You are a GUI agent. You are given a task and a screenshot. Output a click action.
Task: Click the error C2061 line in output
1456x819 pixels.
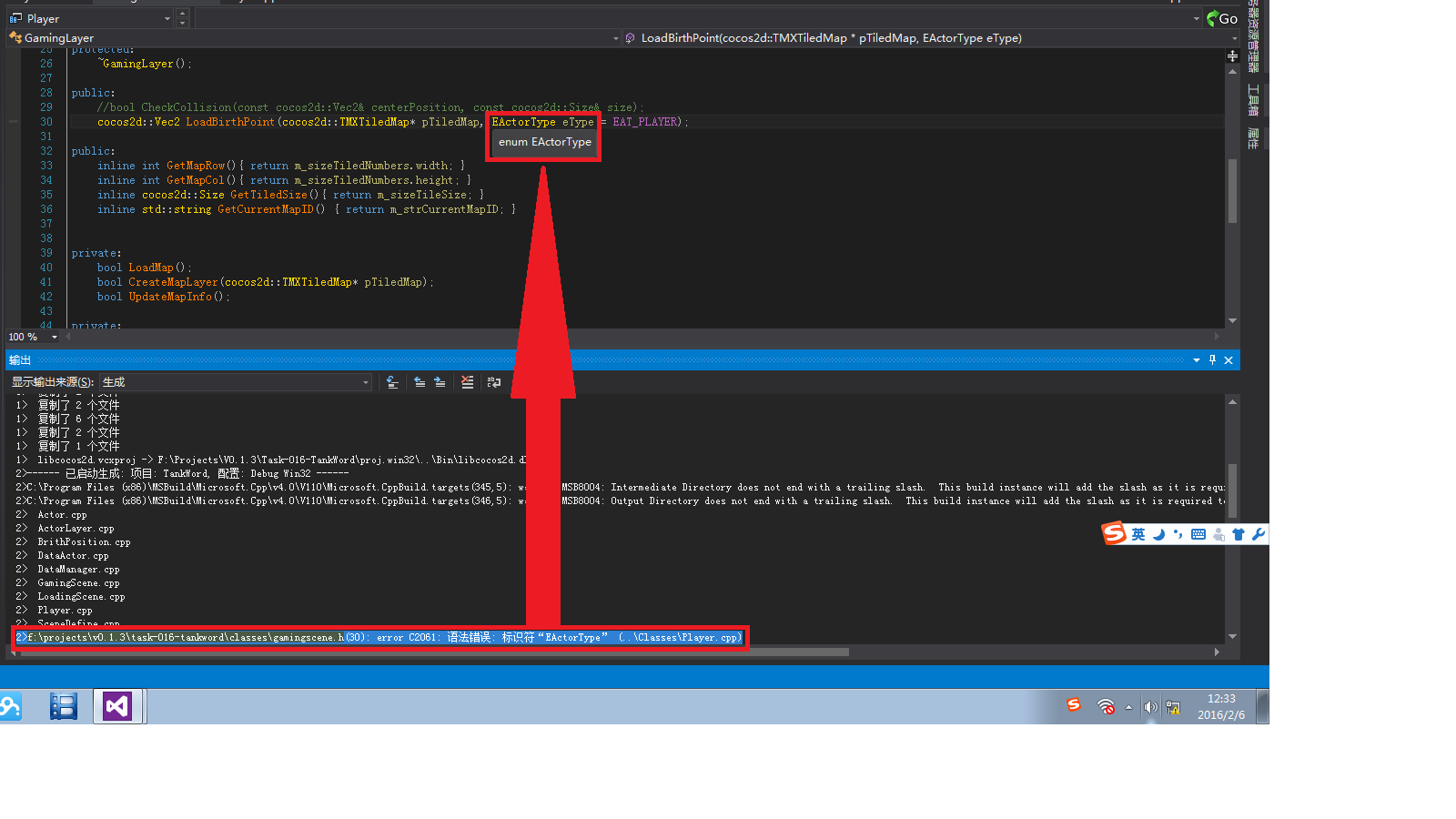(x=379, y=637)
